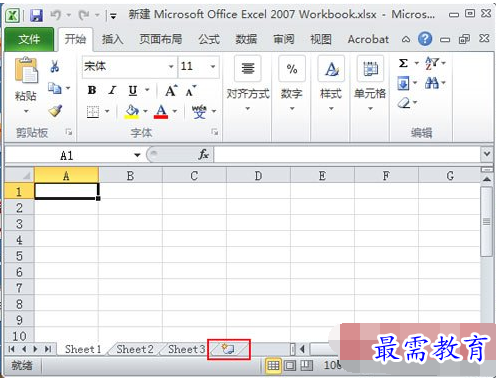Apply red Font Color A
The height and width of the screenshot is (380, 496).
point(161,111)
